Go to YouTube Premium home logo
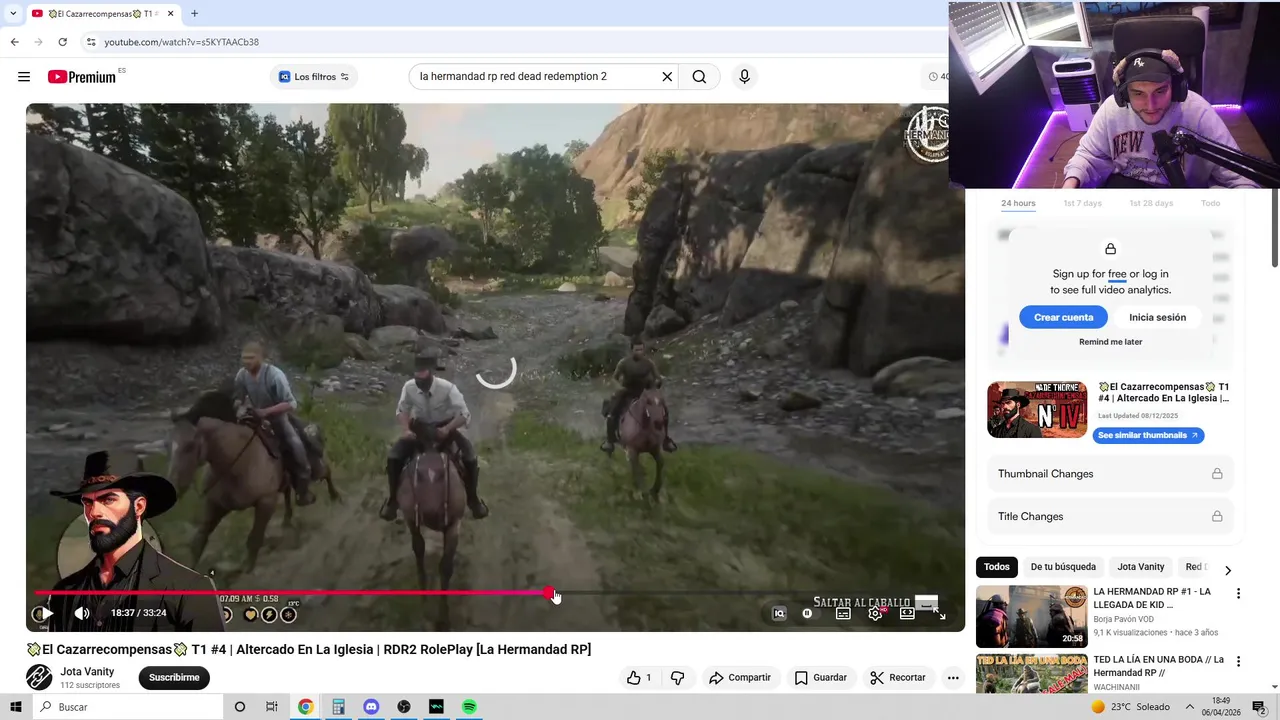 pos(82,77)
